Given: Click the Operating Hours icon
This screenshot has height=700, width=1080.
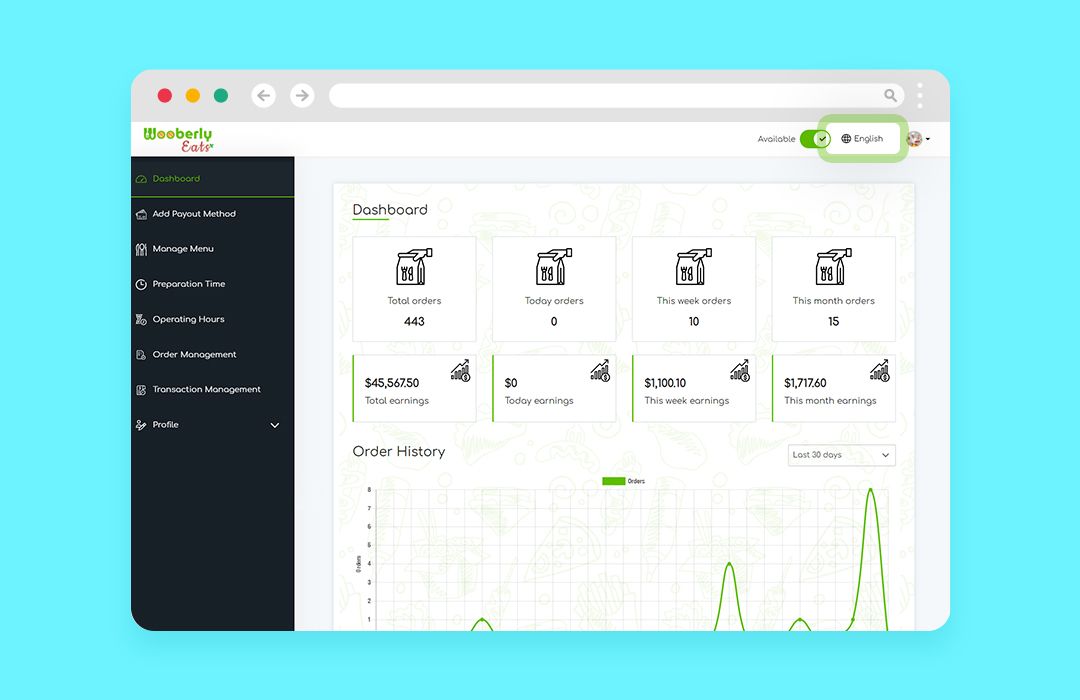Looking at the screenshot, I should 141,320.
